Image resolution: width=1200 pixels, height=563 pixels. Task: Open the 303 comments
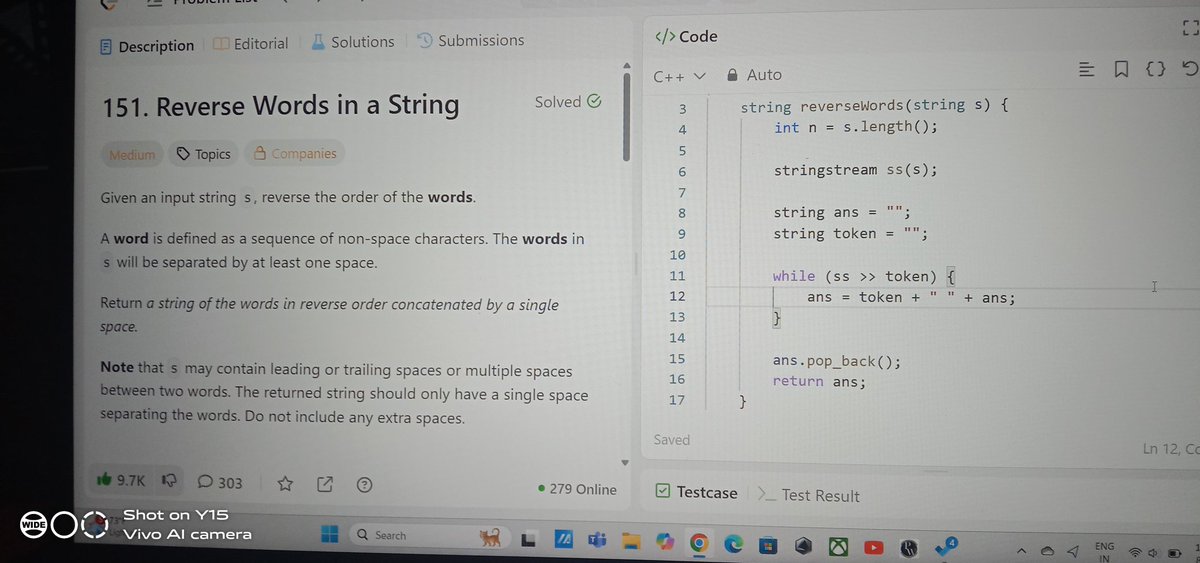[x=220, y=482]
